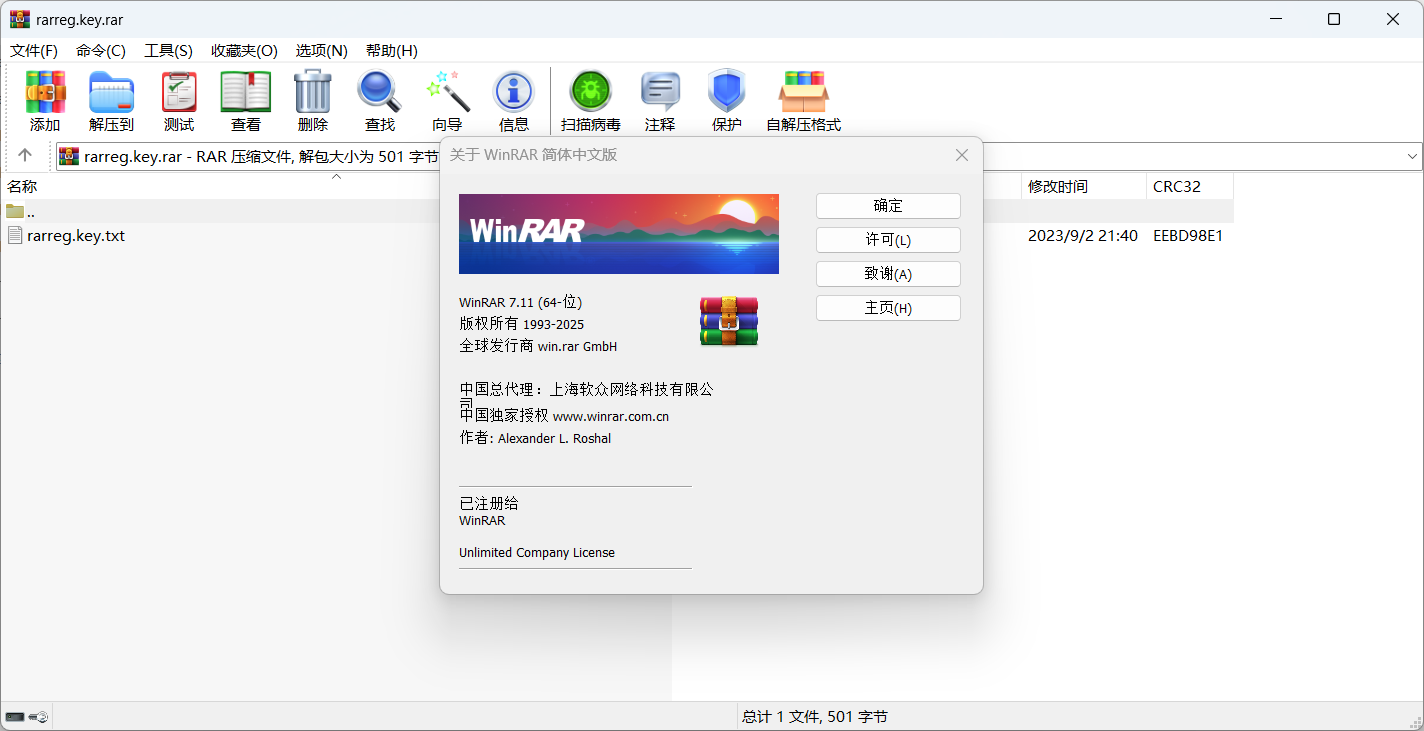Launch the 向导 (Wizard) wand icon
Viewport: 1424px width, 731px height.
[447, 92]
